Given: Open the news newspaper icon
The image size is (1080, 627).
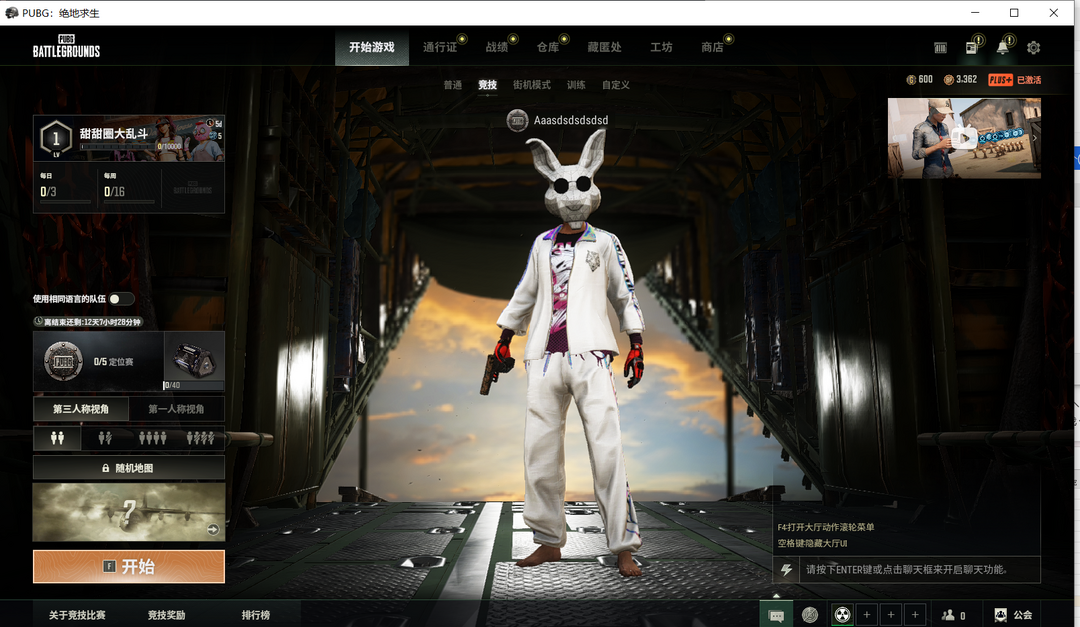Looking at the screenshot, I should [x=971, y=48].
